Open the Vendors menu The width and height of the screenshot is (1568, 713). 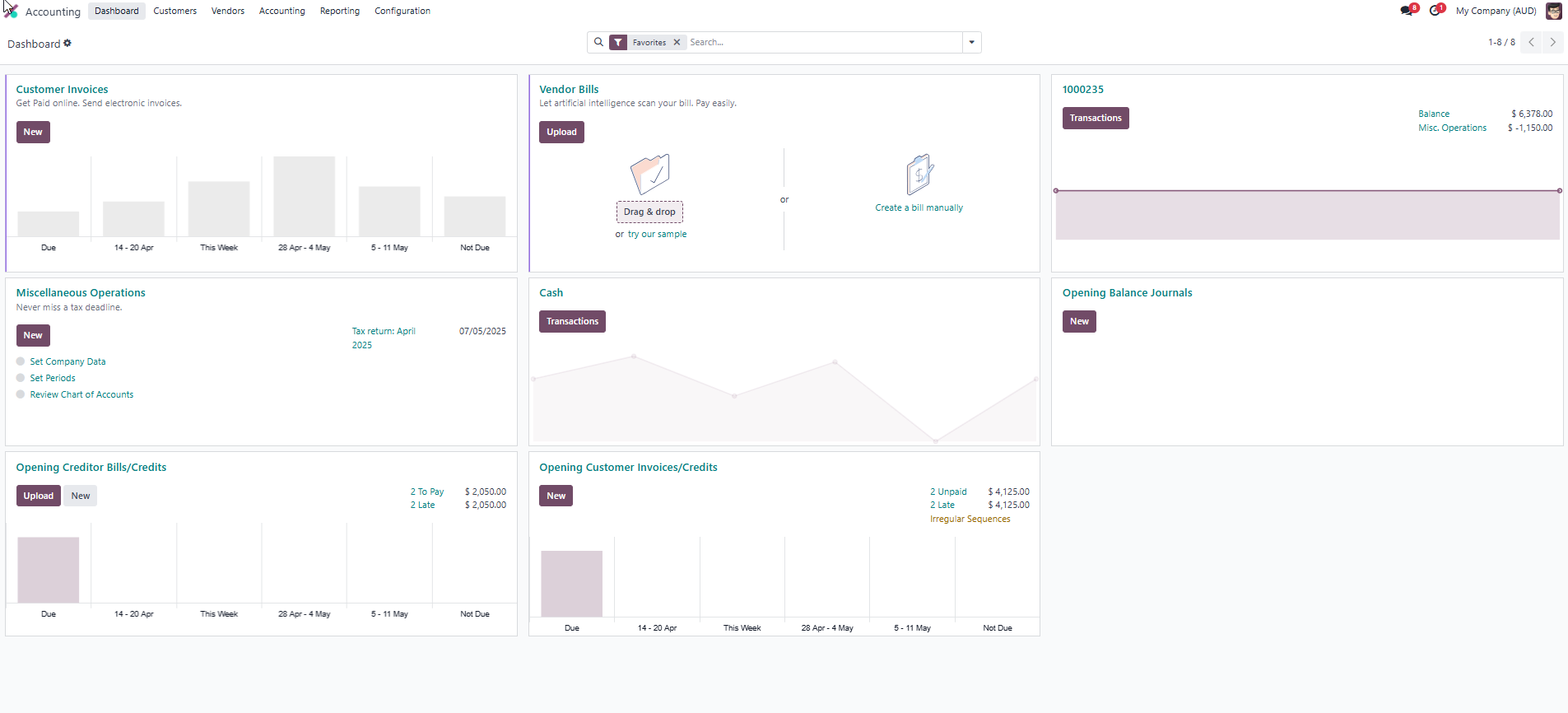click(228, 11)
